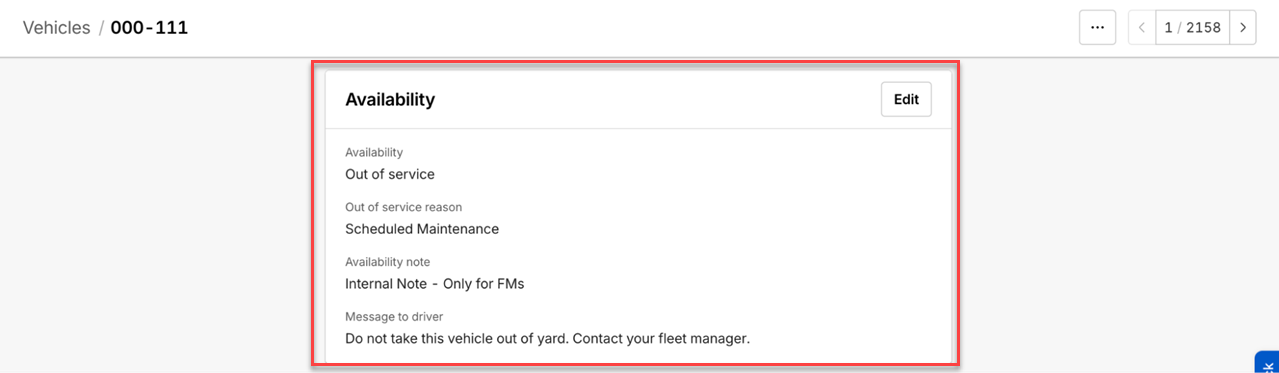Select the Scheduled Maintenance reason value
The width and height of the screenshot is (1279, 373).
point(422,229)
